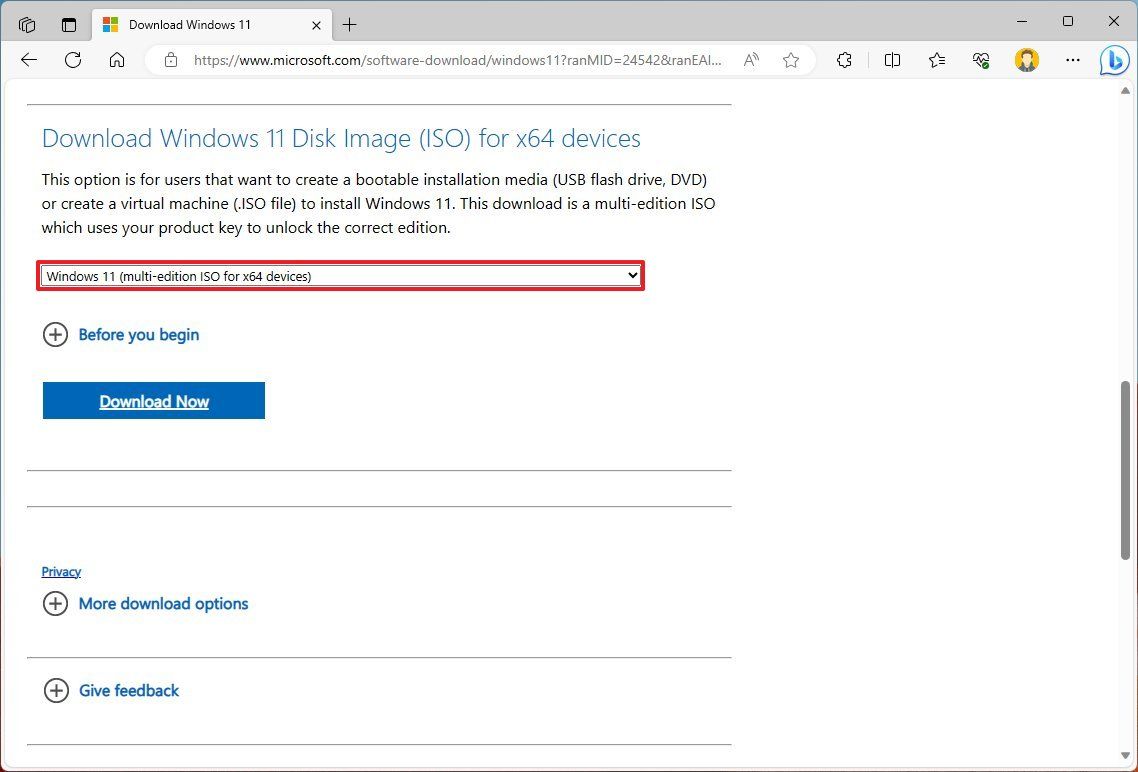The width and height of the screenshot is (1138, 772).
Task: View site information via the lock icon
Action: click(170, 60)
